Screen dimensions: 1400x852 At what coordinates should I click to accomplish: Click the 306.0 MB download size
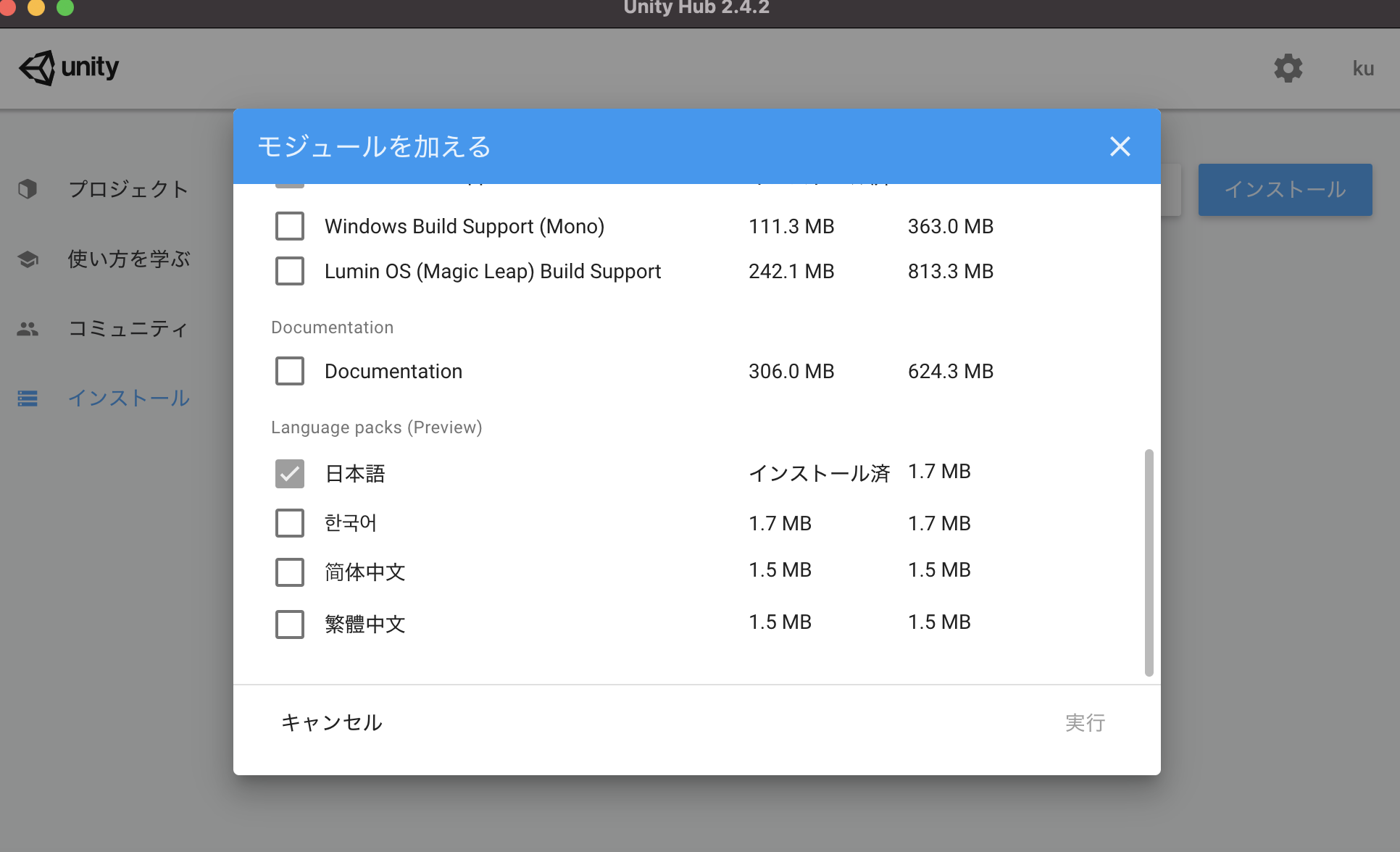[x=791, y=371]
